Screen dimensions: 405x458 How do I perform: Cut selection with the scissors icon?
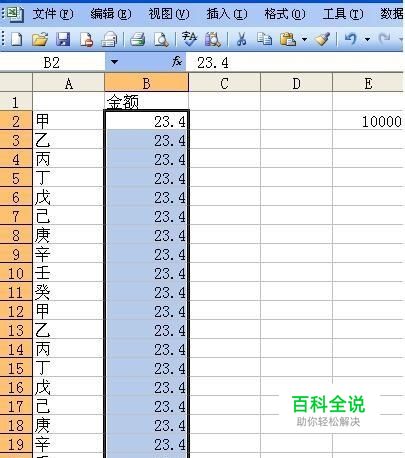pos(241,39)
